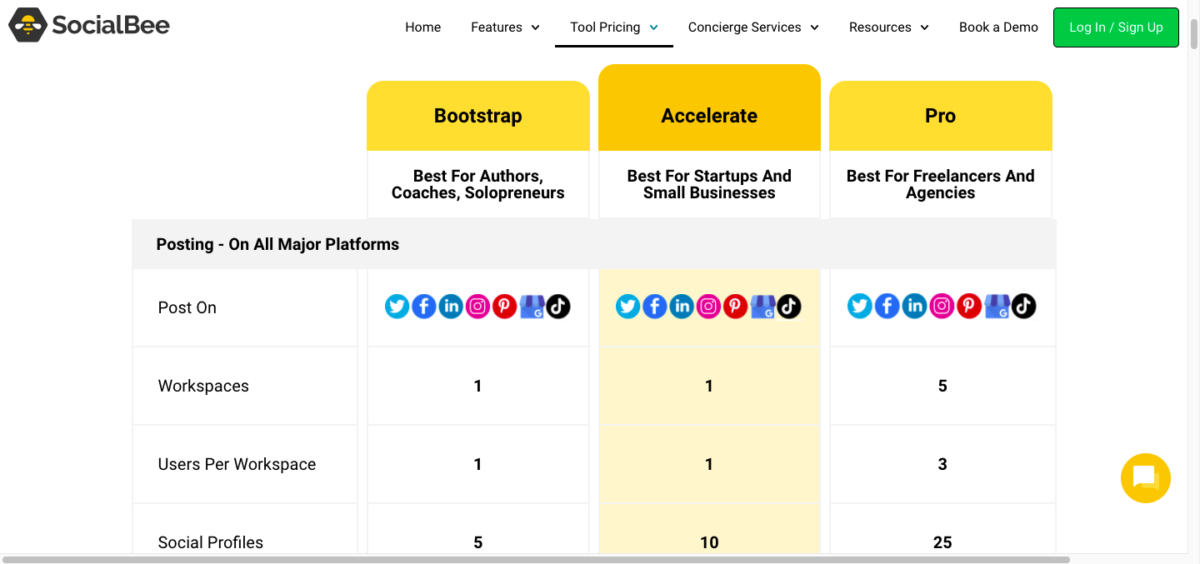Click the Google Business icon under Bootstrap
The image size is (1200, 564).
(x=532, y=306)
